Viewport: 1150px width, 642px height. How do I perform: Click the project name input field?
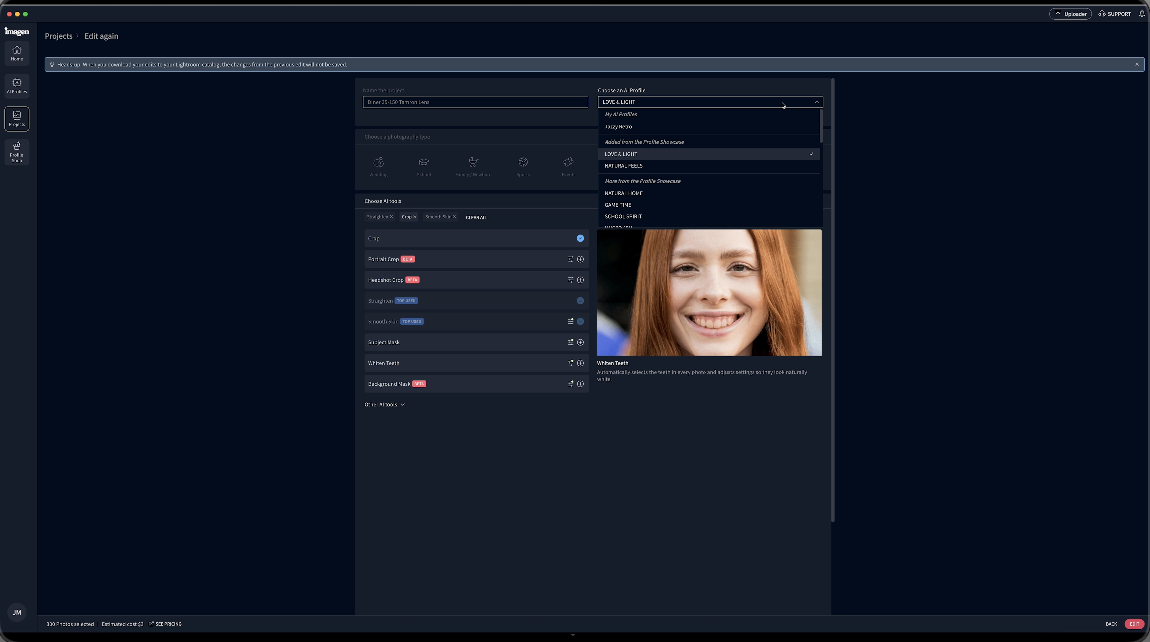(476, 101)
